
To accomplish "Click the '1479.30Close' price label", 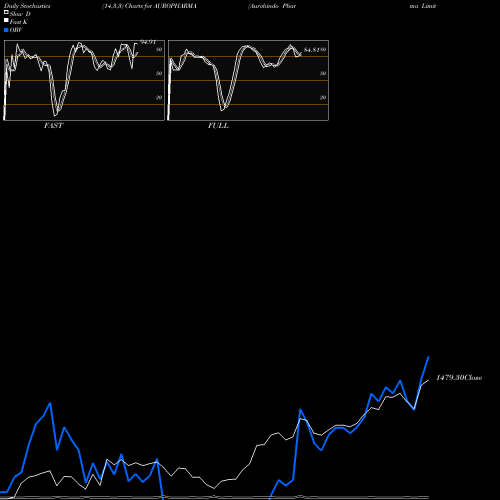I will tap(459, 378).
